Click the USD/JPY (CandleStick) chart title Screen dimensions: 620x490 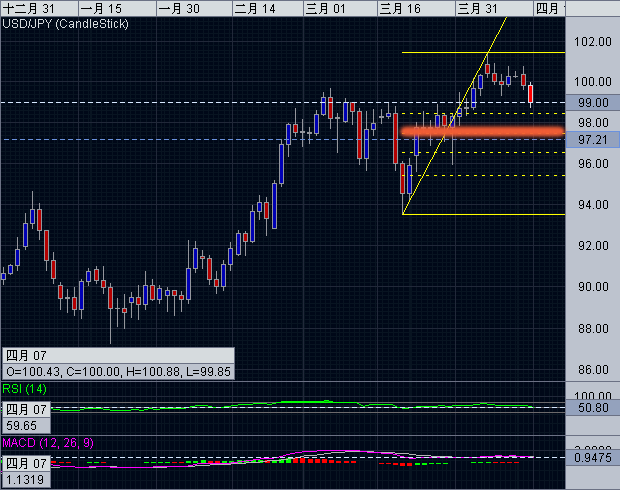coord(65,24)
